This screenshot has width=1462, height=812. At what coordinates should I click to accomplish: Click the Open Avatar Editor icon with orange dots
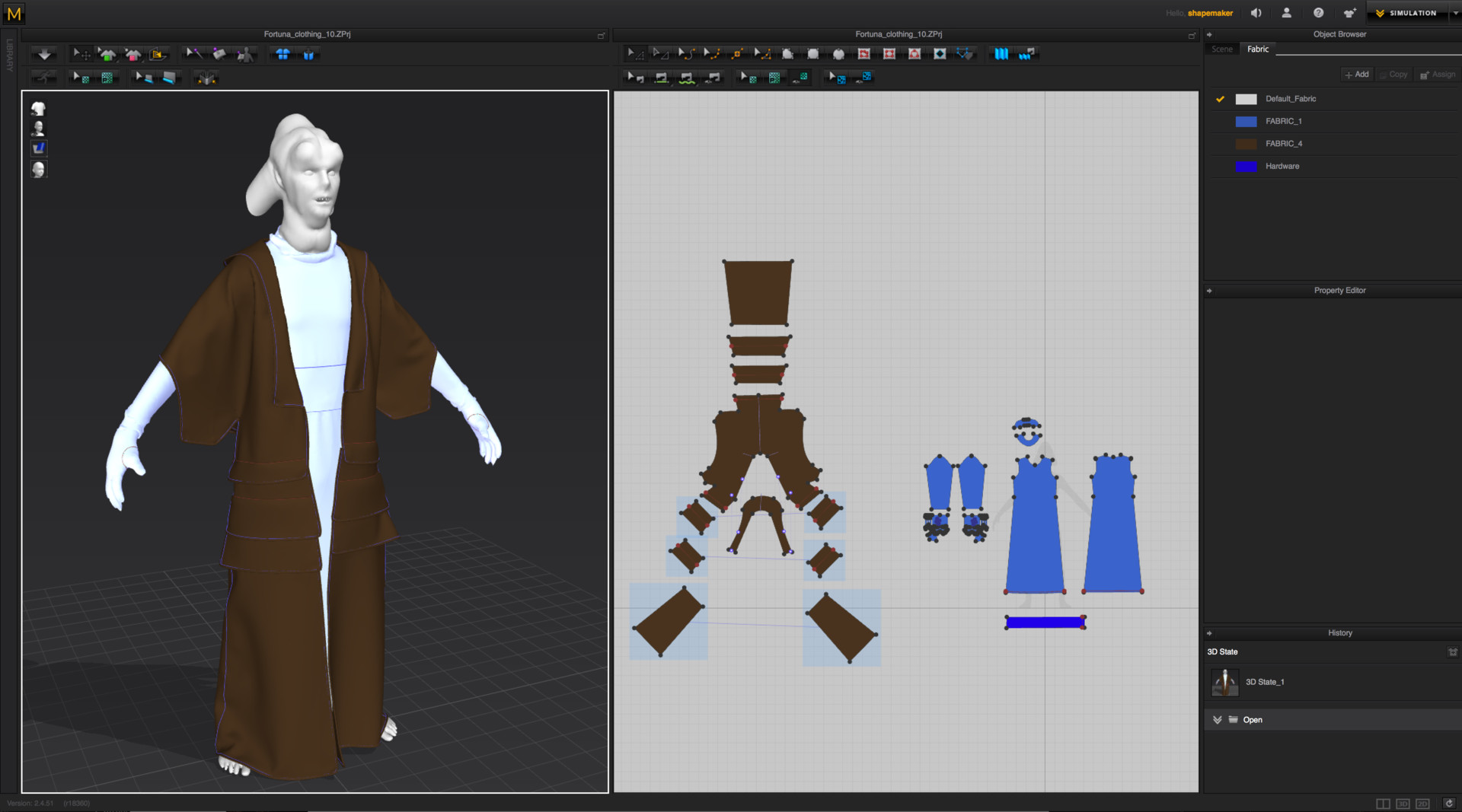pos(206,78)
